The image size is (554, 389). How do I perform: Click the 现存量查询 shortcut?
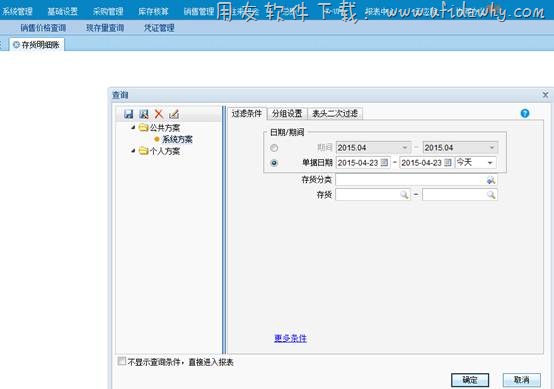[x=105, y=28]
